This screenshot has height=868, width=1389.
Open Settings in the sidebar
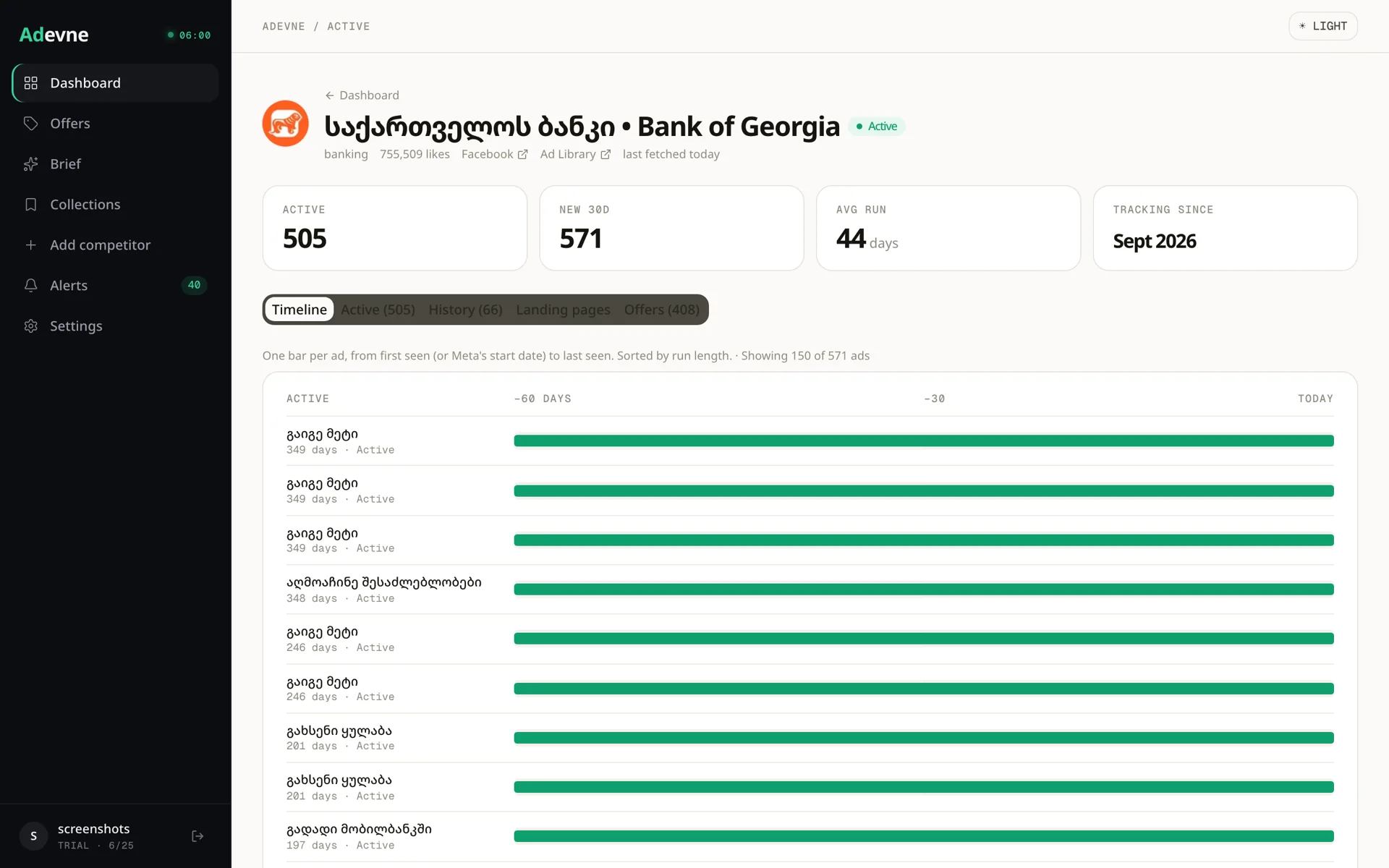[115, 326]
